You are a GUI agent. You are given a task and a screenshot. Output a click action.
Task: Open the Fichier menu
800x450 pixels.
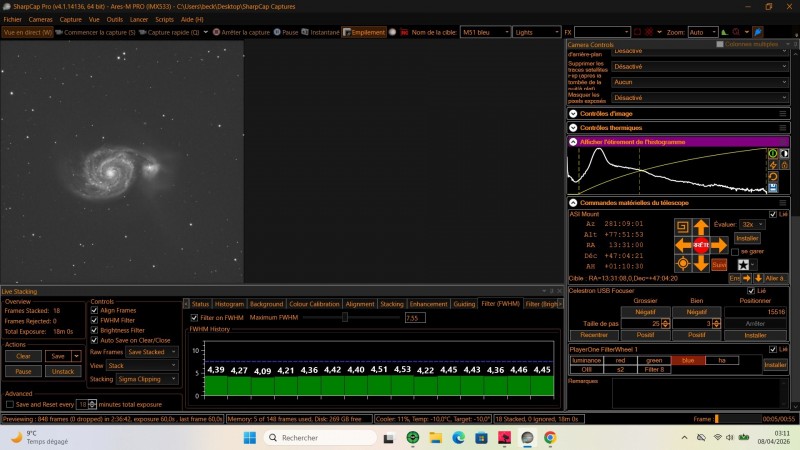pyautogui.click(x=13, y=19)
